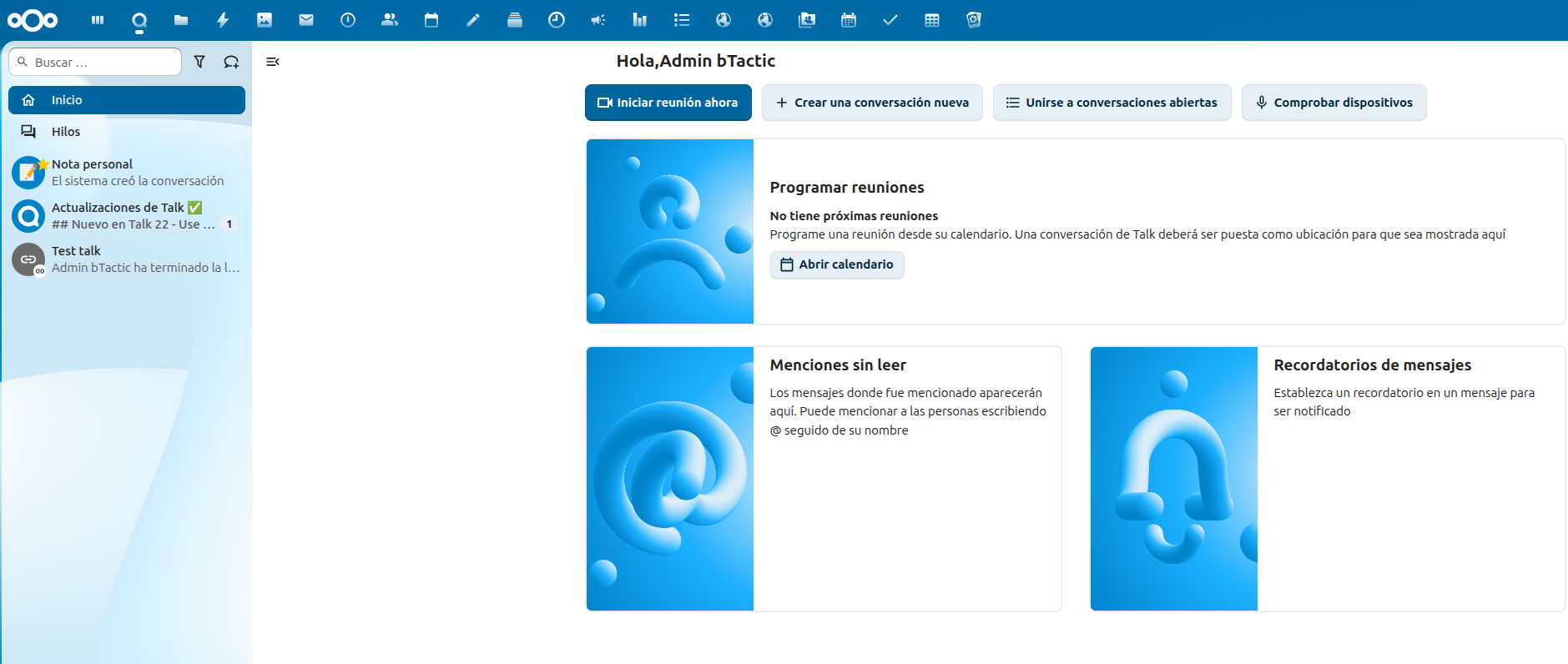Image resolution: width=1568 pixels, height=664 pixels.
Task: Open the Tables grid icon
Action: pyautogui.click(x=932, y=20)
